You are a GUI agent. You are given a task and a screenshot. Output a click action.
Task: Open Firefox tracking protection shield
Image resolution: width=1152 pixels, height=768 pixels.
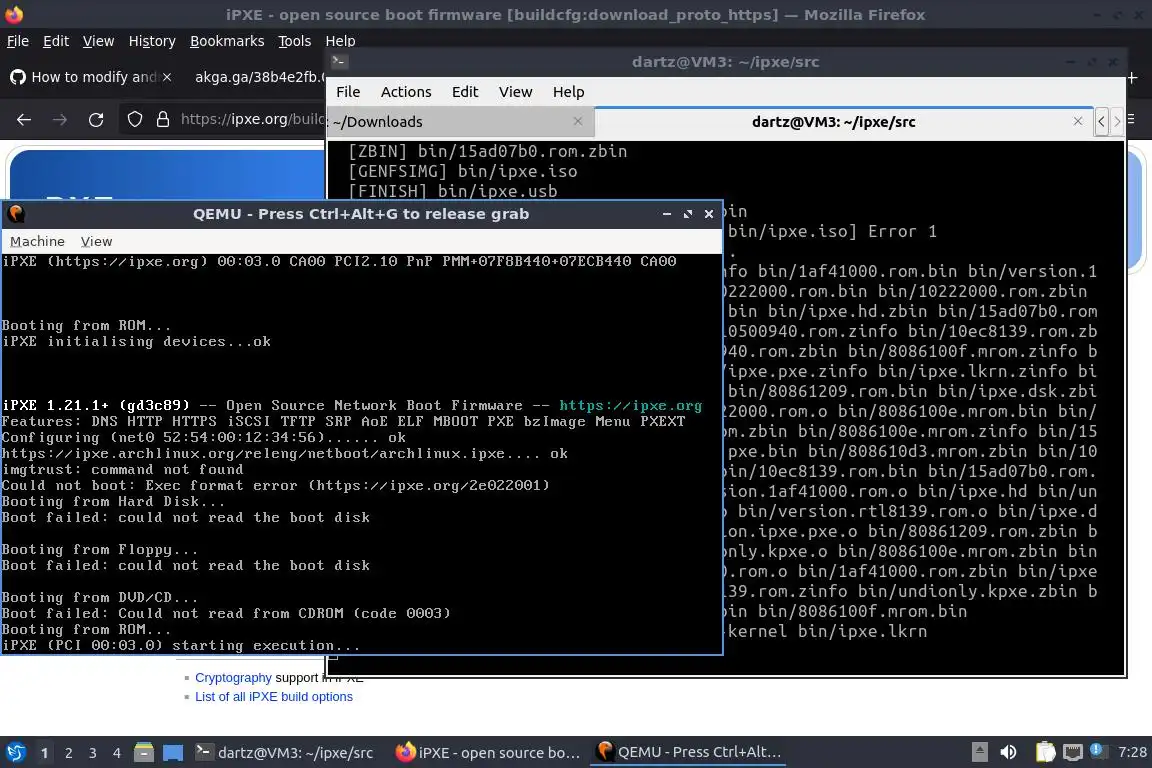134,119
